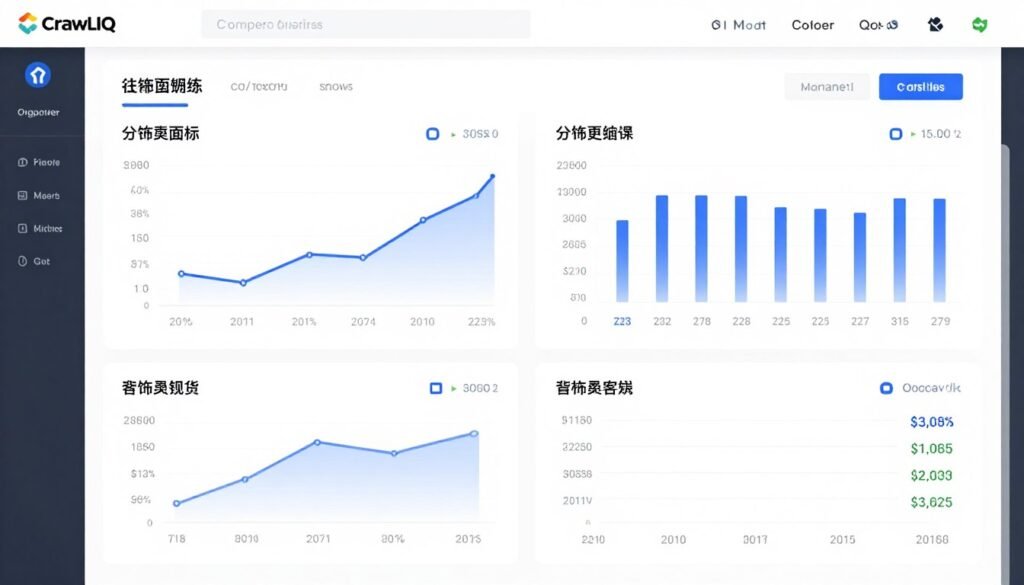Open the circular home icon atop the sidebar
Viewport: 1024px width, 585px height.
(38, 76)
